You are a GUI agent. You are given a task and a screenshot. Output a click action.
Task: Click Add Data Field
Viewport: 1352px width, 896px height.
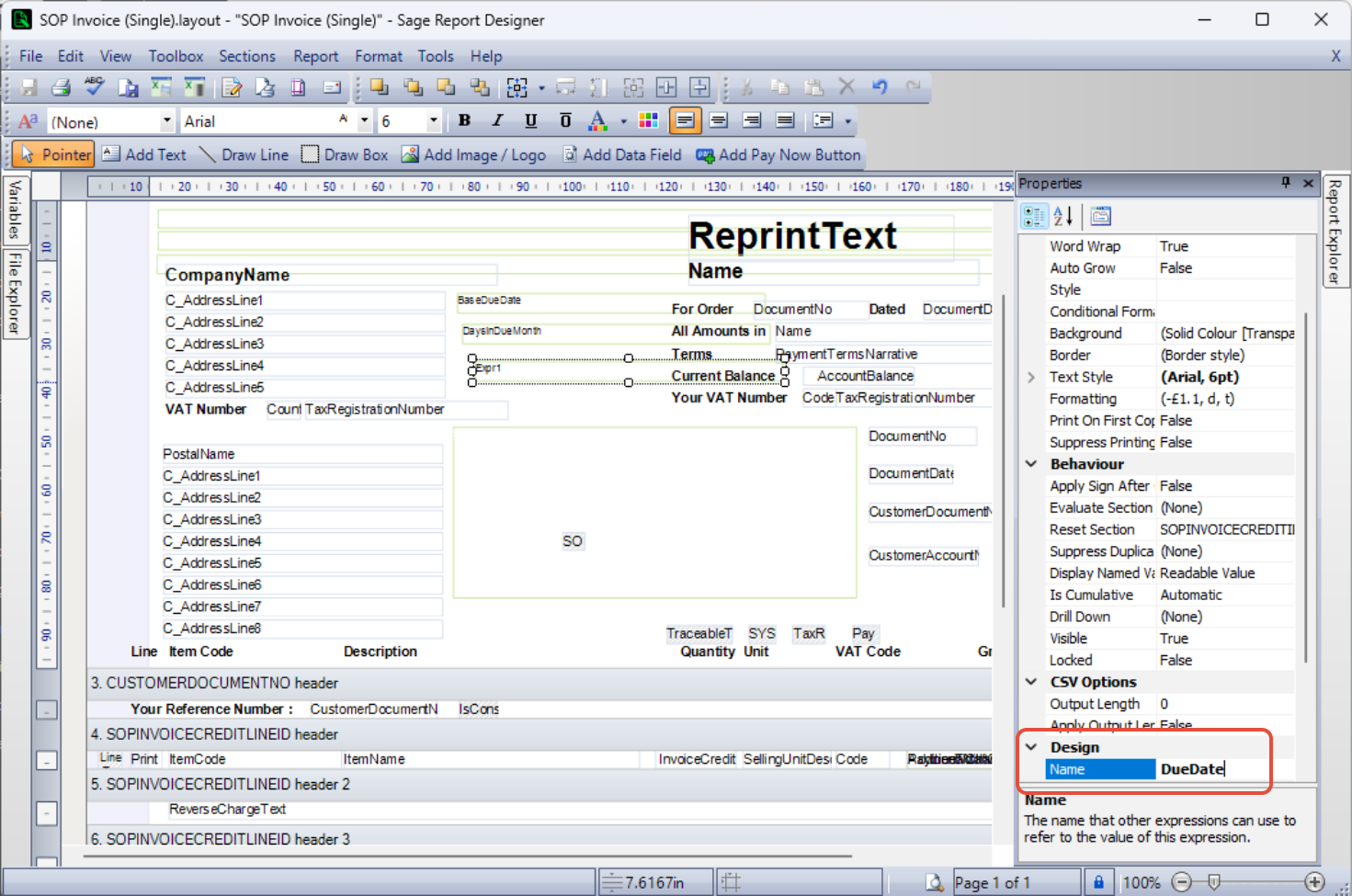tap(621, 154)
